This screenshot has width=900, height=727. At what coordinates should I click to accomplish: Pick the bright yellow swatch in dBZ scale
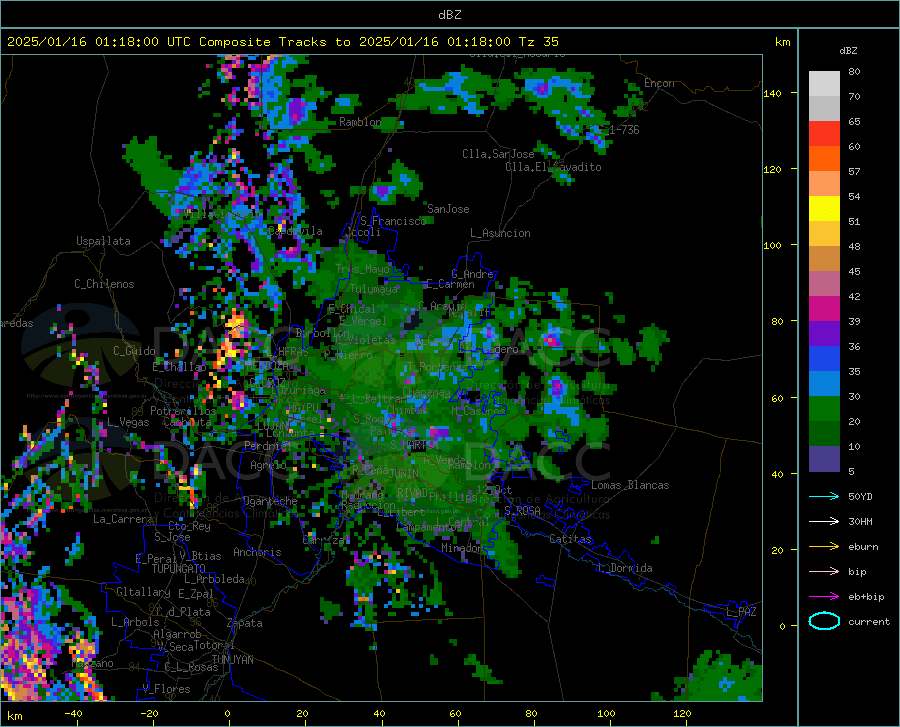click(x=824, y=209)
